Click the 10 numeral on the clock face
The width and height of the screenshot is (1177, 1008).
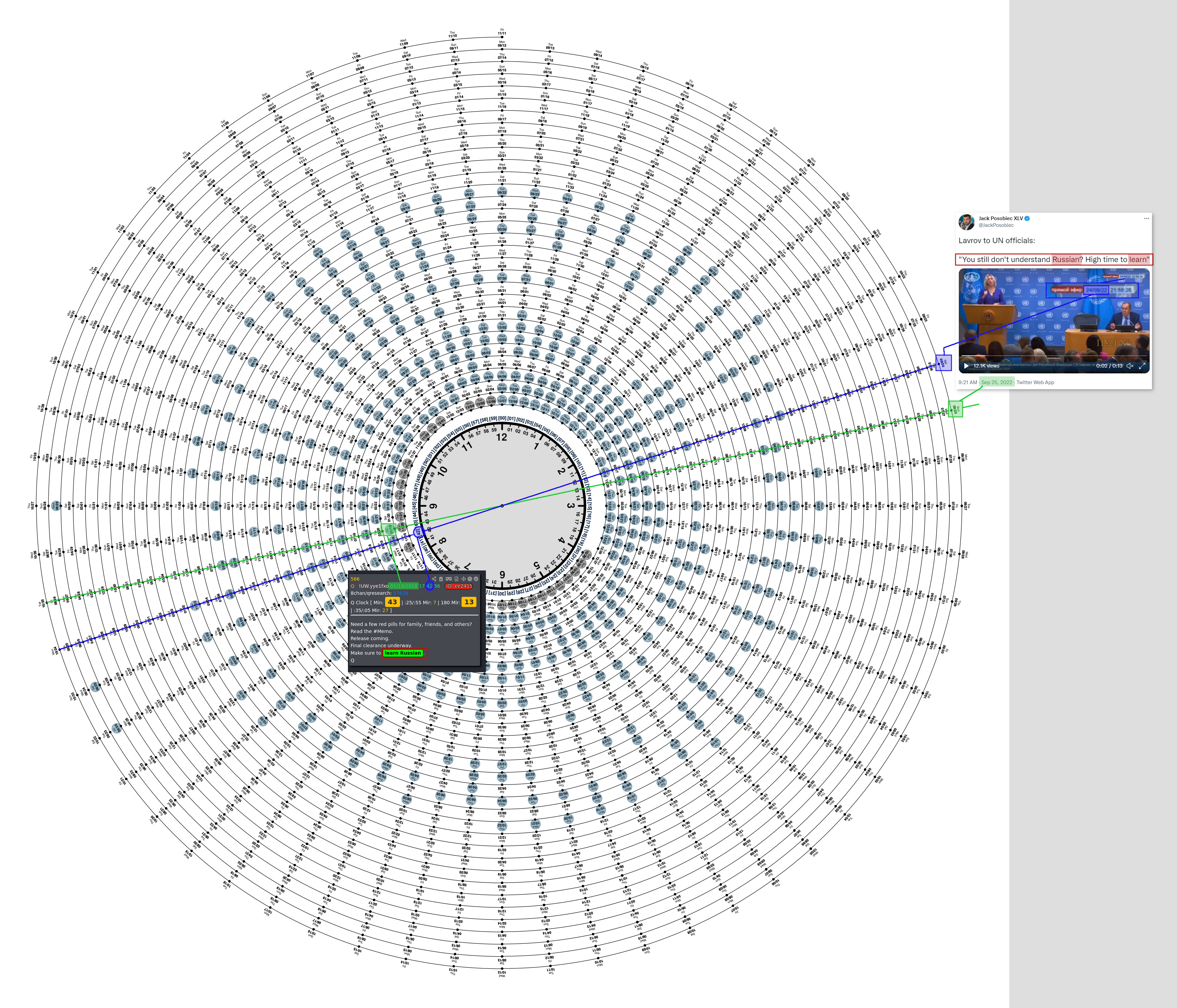coord(443,472)
